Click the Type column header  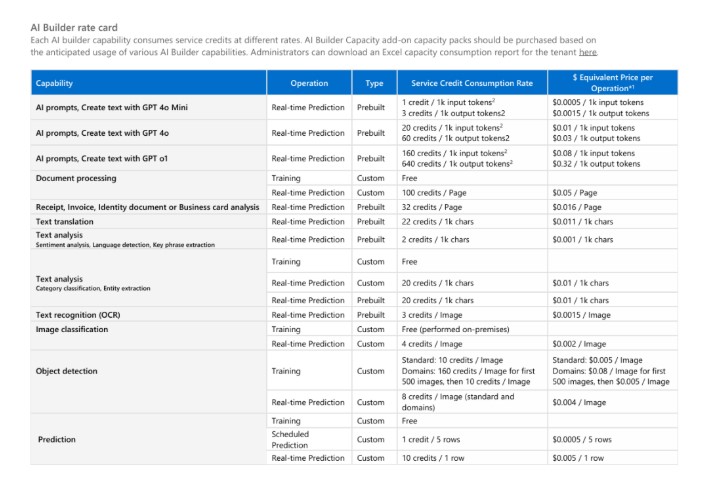pyautogui.click(x=374, y=83)
